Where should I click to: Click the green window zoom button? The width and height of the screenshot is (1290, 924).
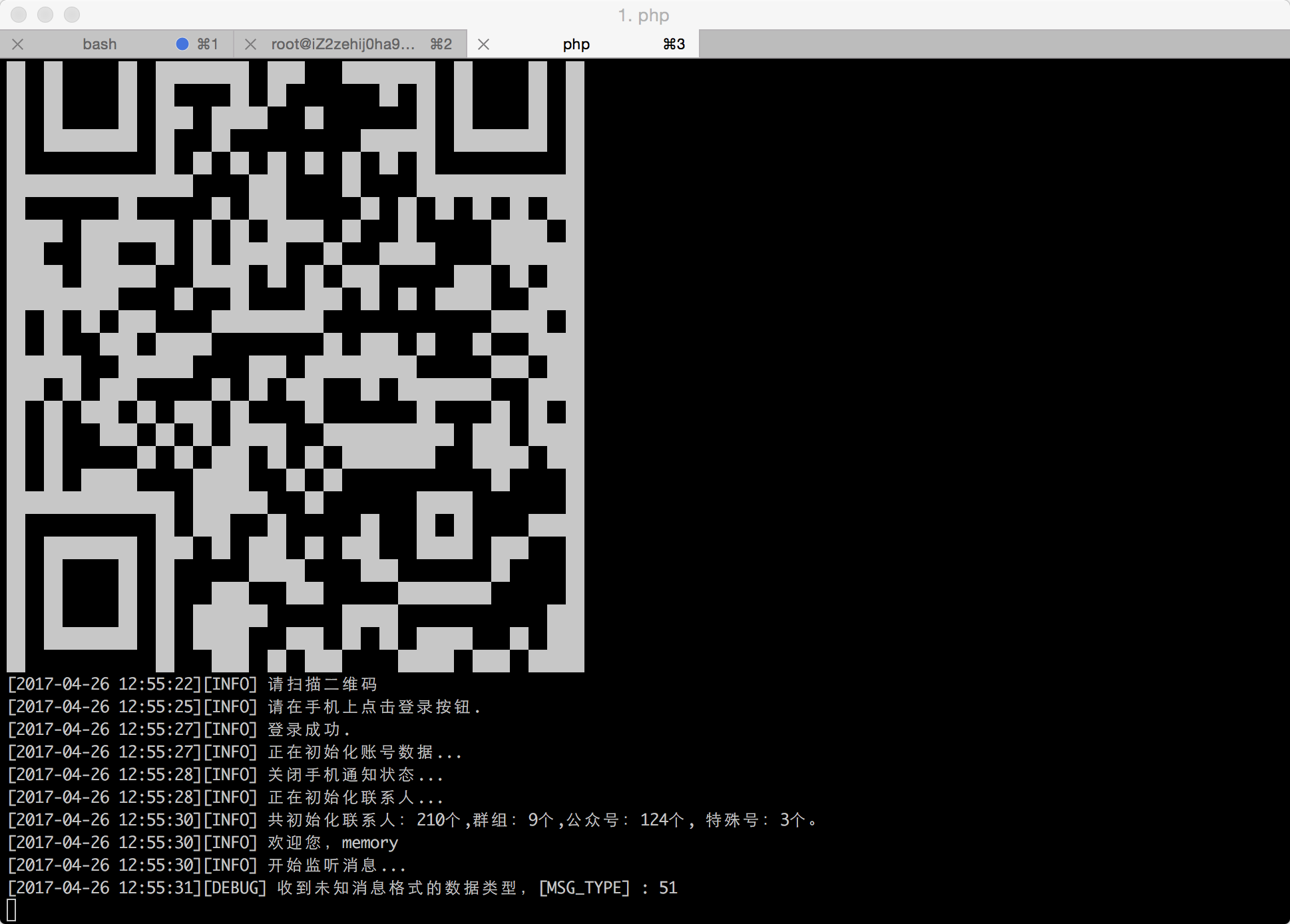click(72, 14)
